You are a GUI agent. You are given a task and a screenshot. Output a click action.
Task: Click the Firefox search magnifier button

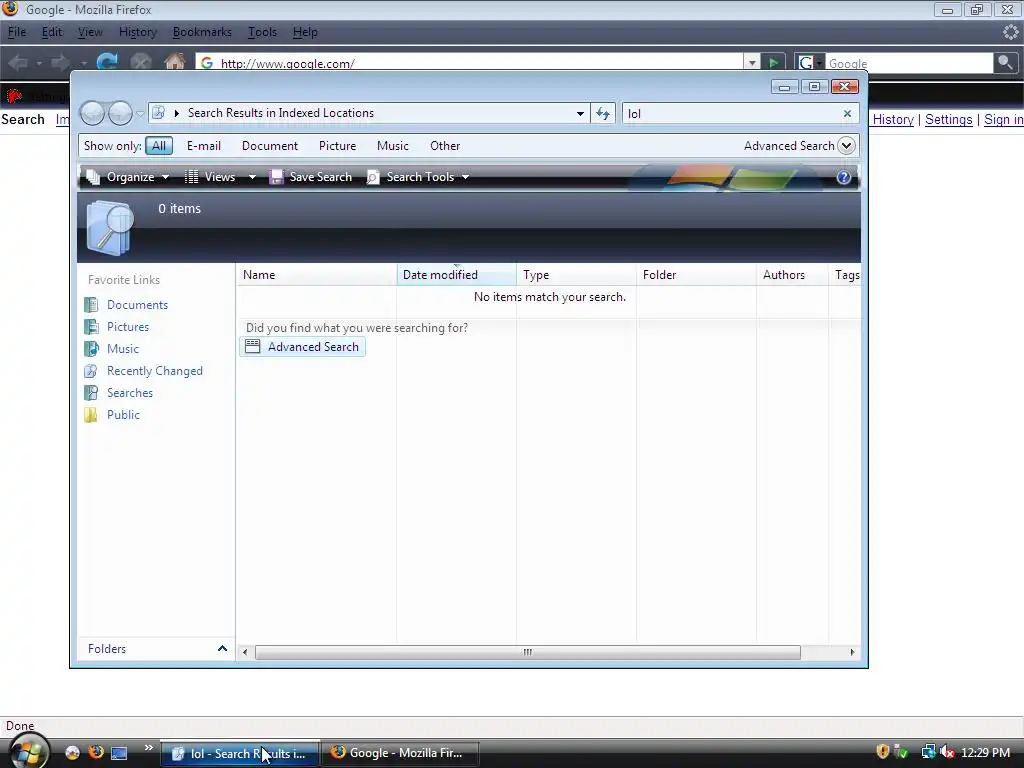(x=1005, y=63)
